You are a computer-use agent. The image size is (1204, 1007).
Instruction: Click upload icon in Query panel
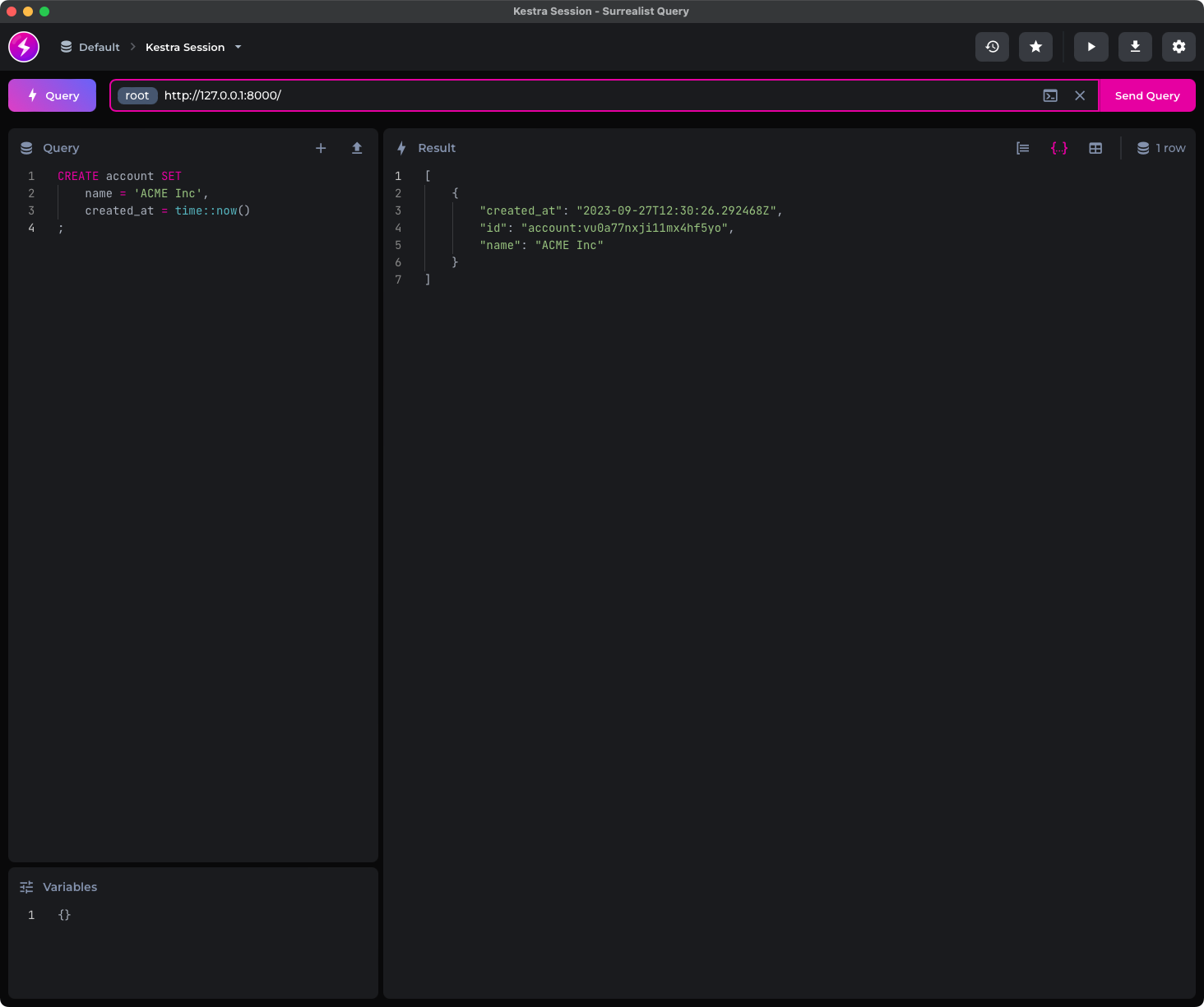coord(357,148)
